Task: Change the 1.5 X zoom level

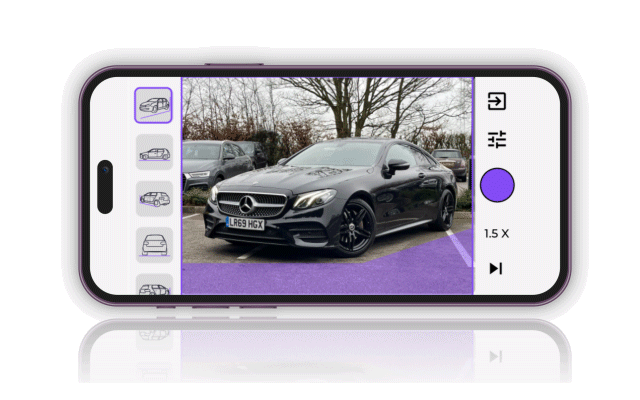Action: pyautogui.click(x=496, y=233)
